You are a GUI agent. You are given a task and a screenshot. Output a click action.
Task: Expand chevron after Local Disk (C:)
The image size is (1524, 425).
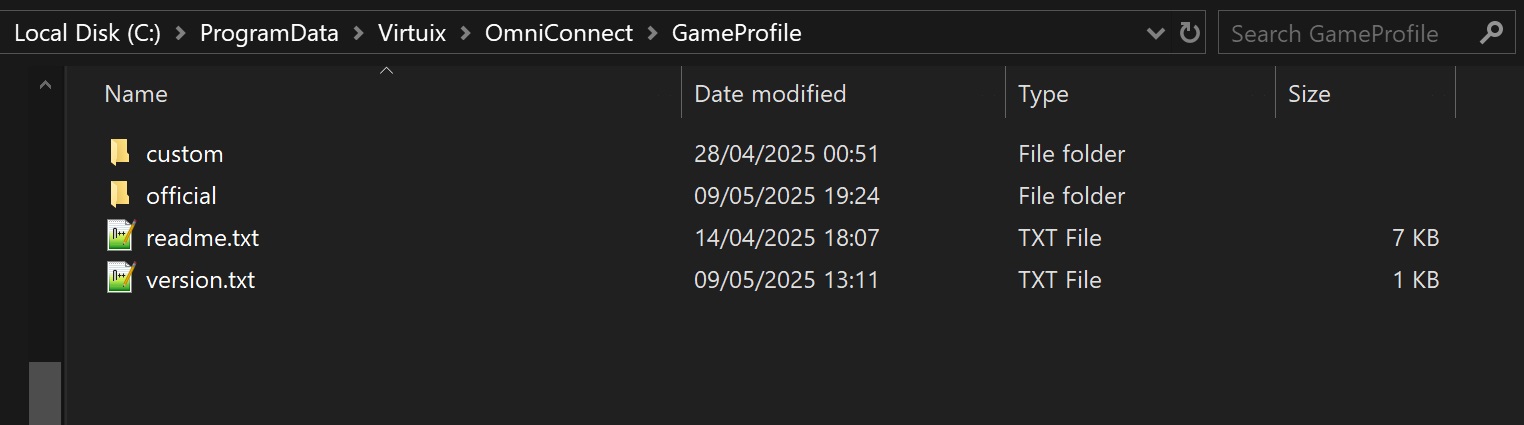click(180, 33)
